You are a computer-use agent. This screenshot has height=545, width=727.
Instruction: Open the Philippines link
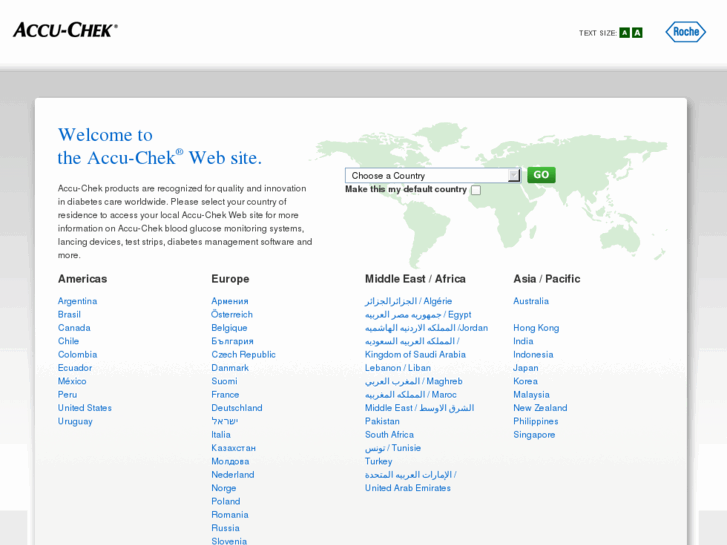tap(536, 422)
